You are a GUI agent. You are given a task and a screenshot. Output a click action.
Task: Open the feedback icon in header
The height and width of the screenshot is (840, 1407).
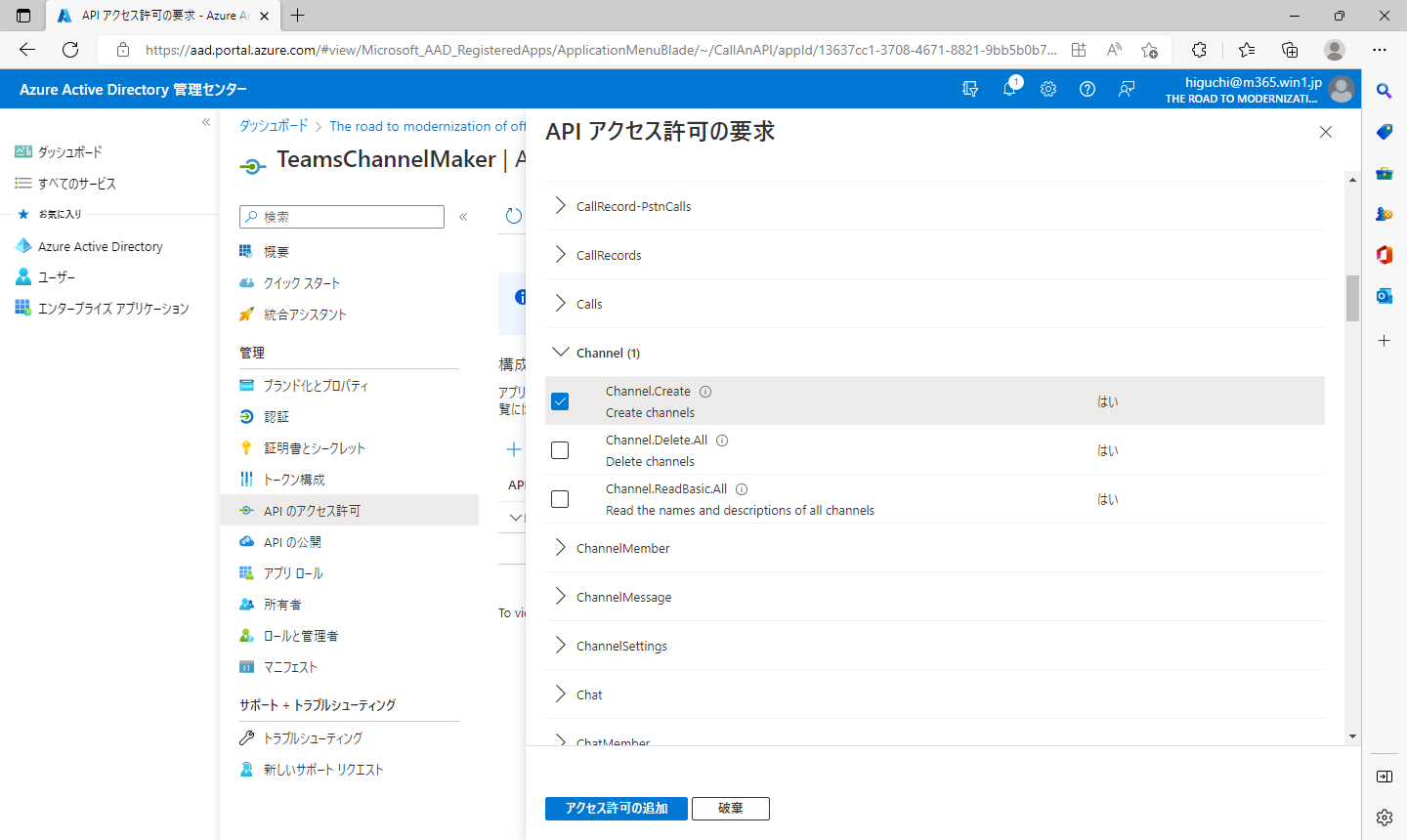tap(1127, 89)
